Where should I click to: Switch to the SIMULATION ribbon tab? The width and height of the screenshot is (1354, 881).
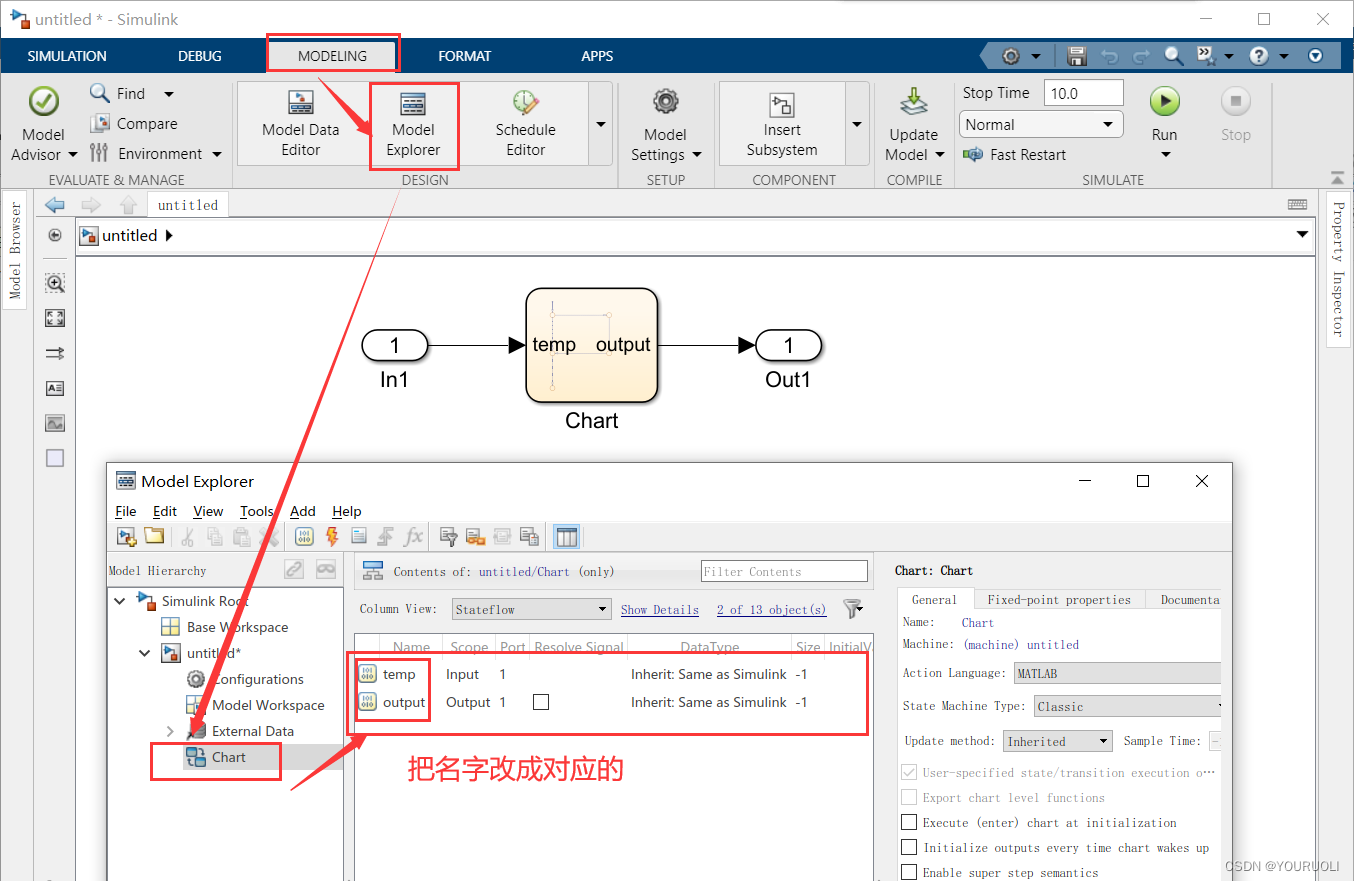point(67,56)
